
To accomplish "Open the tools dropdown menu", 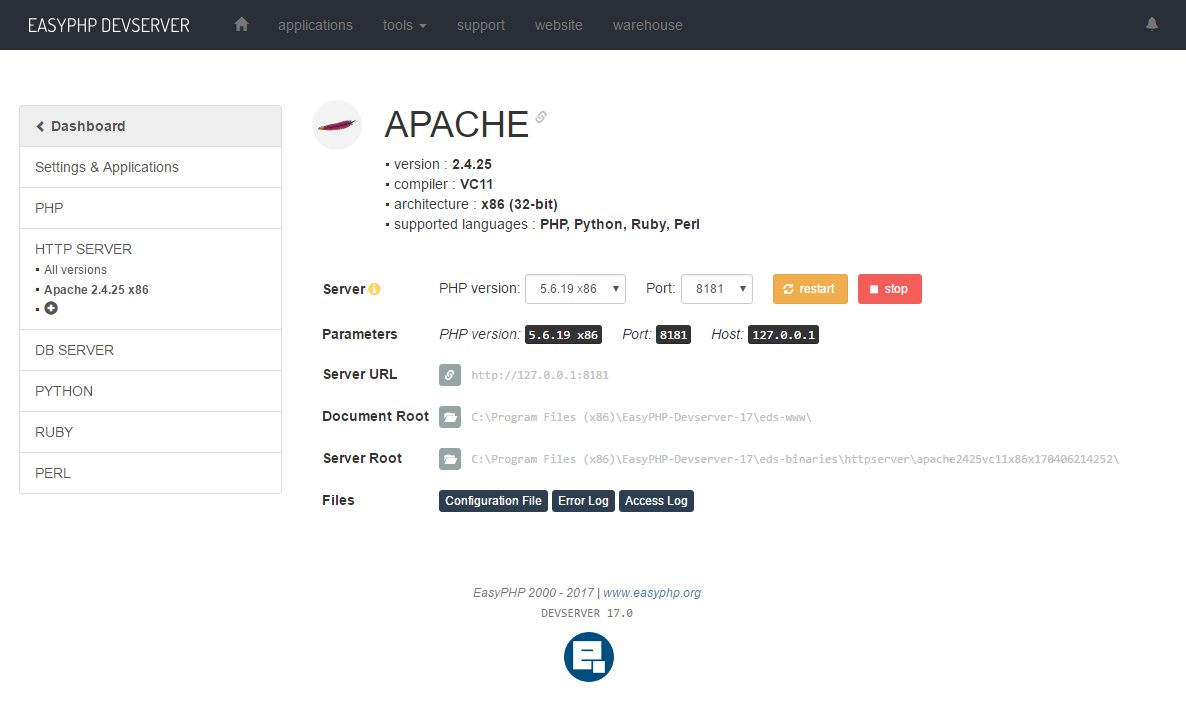I will tap(404, 24).
